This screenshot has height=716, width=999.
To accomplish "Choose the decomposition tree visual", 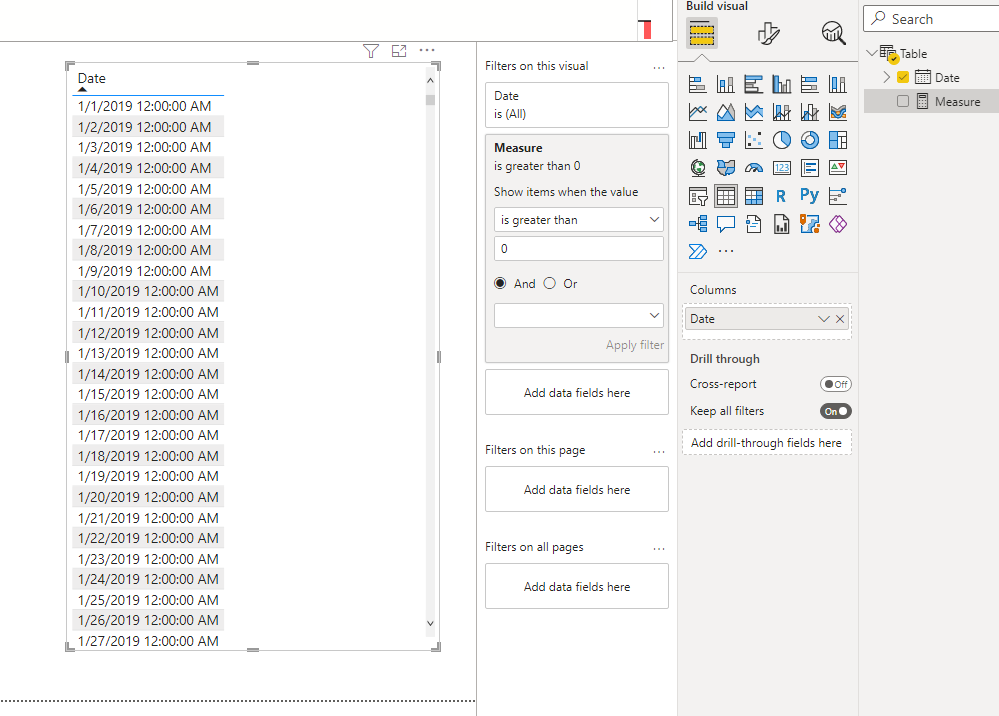I will pos(698,224).
